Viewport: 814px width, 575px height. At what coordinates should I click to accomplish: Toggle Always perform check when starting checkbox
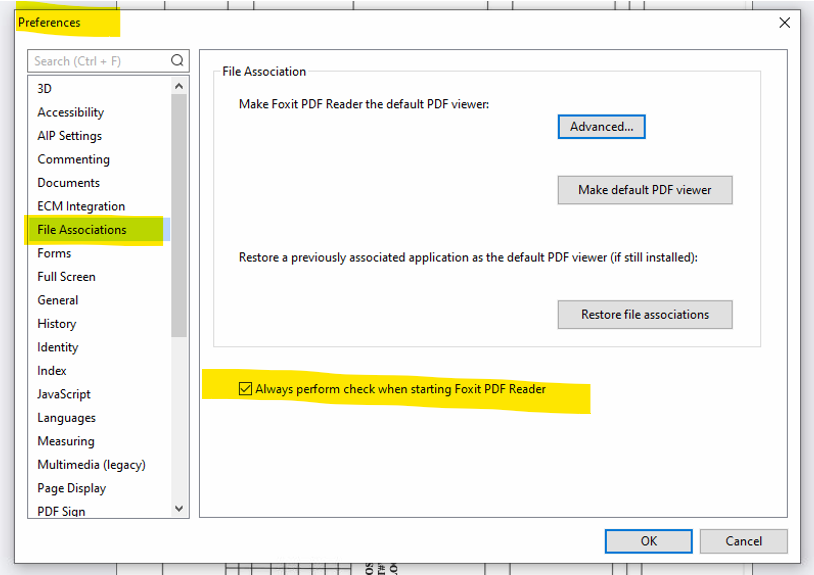pyautogui.click(x=245, y=388)
